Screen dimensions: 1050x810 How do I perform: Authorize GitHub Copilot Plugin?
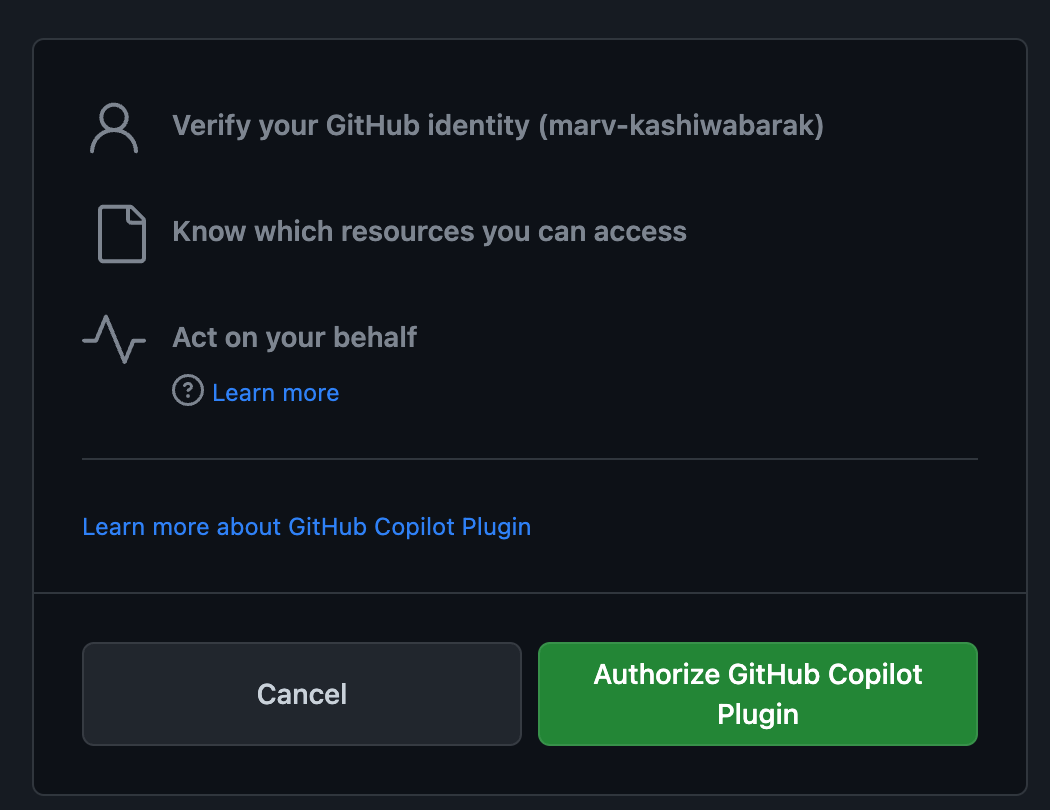click(x=758, y=694)
